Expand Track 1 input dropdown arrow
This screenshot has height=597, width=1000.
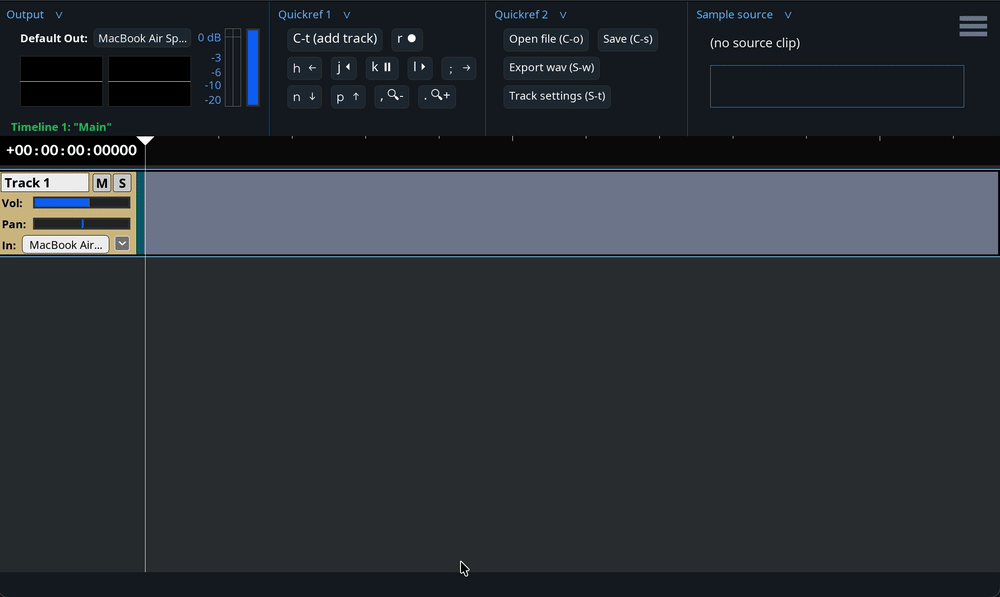point(122,244)
